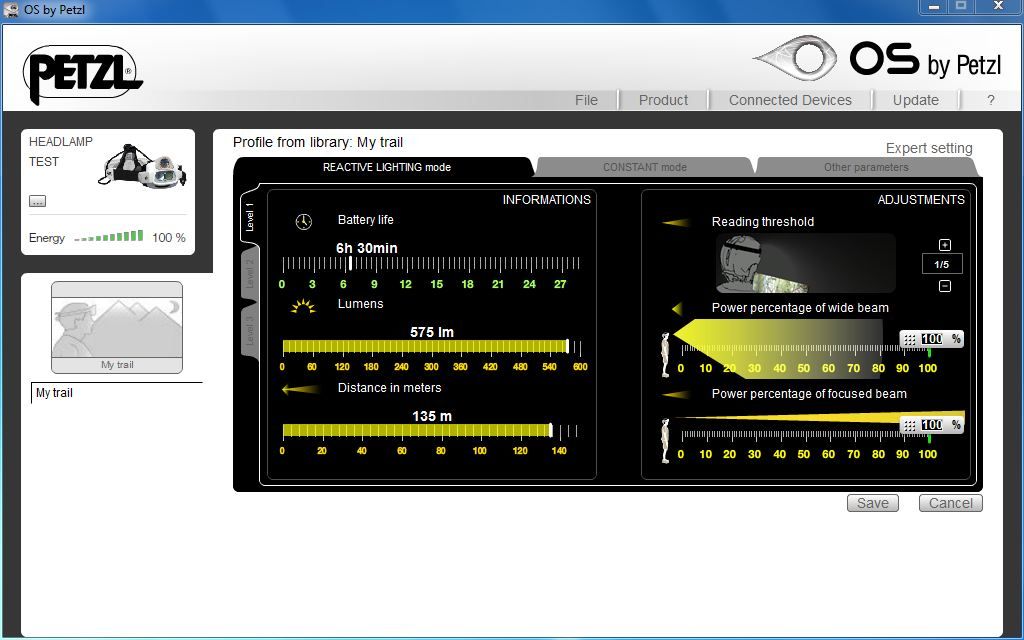Open the File menu
This screenshot has width=1024, height=640.
[x=586, y=100]
